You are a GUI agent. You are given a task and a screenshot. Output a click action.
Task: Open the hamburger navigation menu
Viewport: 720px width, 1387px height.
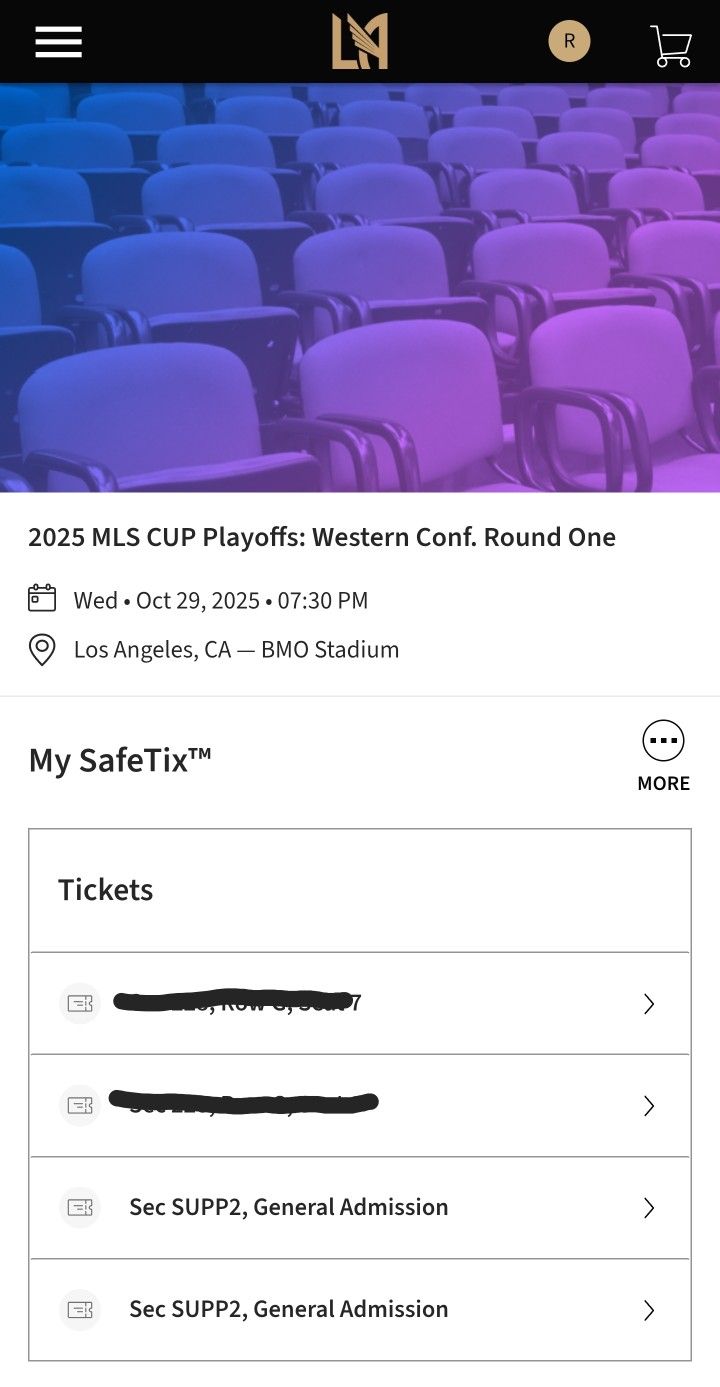coord(58,42)
